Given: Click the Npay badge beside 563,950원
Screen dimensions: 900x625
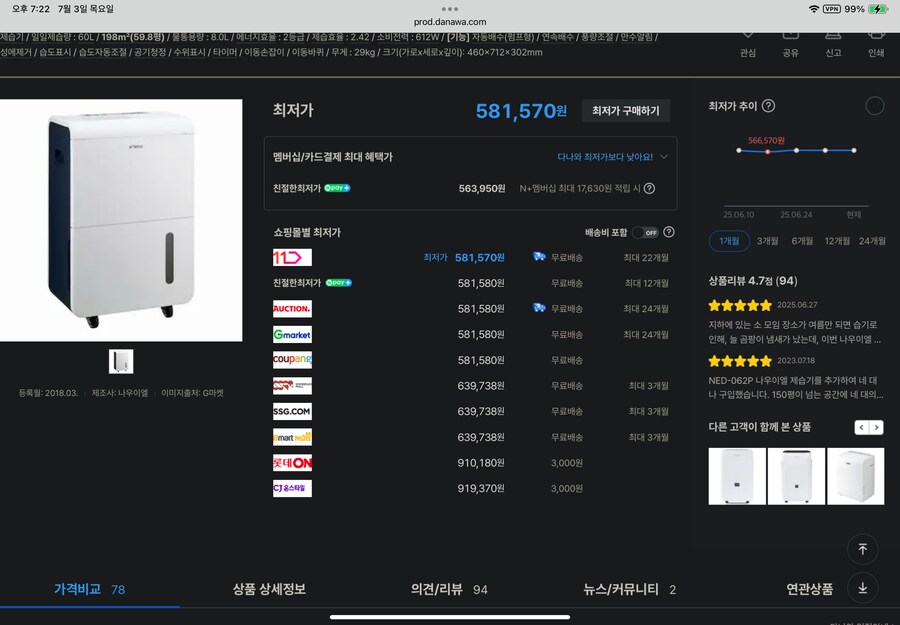Looking at the screenshot, I should [x=338, y=188].
